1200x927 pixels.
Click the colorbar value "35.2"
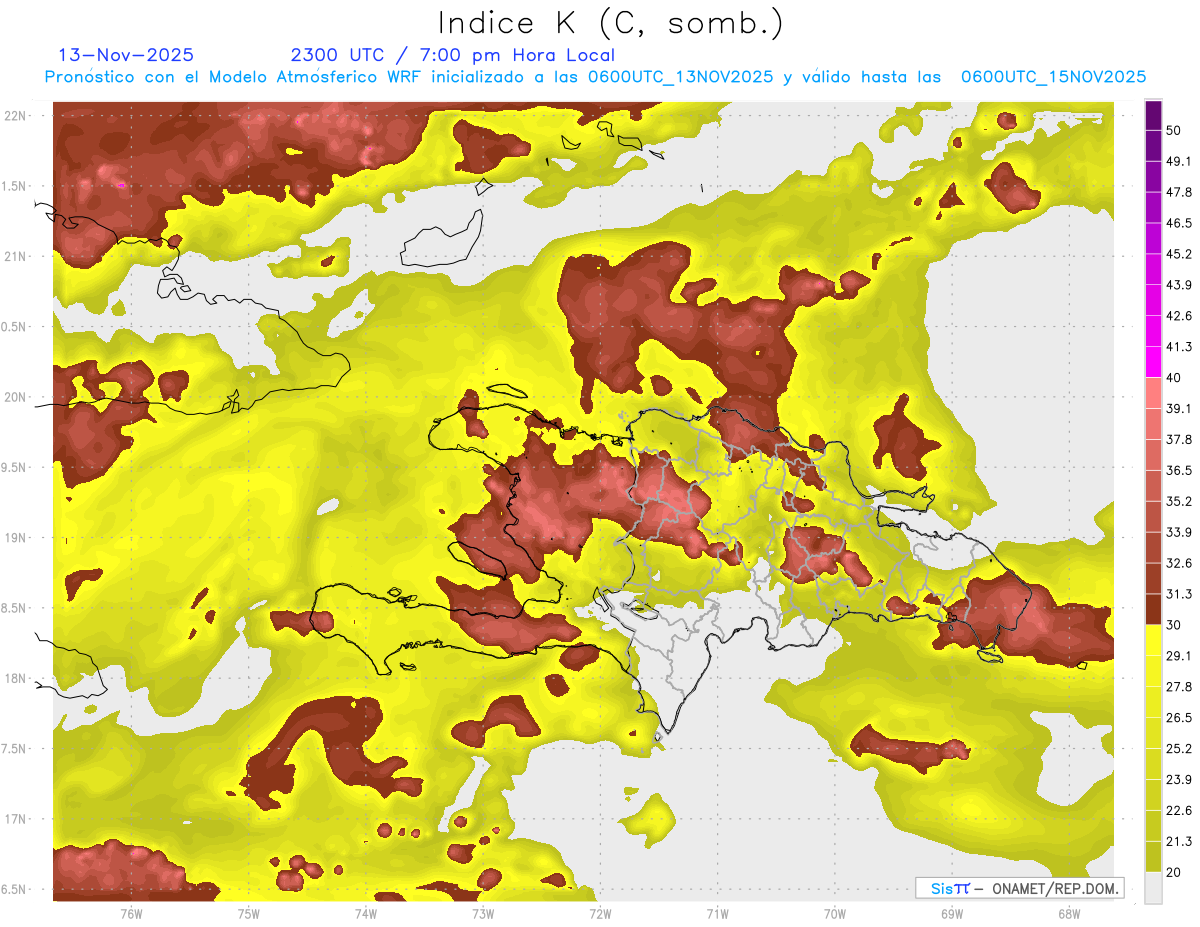tap(1179, 501)
